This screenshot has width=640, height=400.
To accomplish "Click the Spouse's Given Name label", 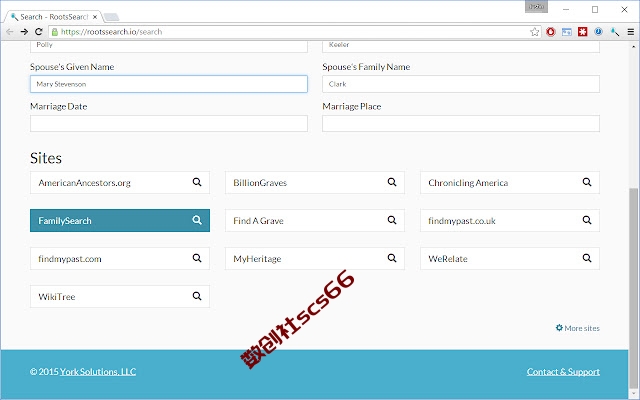I will tap(72, 67).
